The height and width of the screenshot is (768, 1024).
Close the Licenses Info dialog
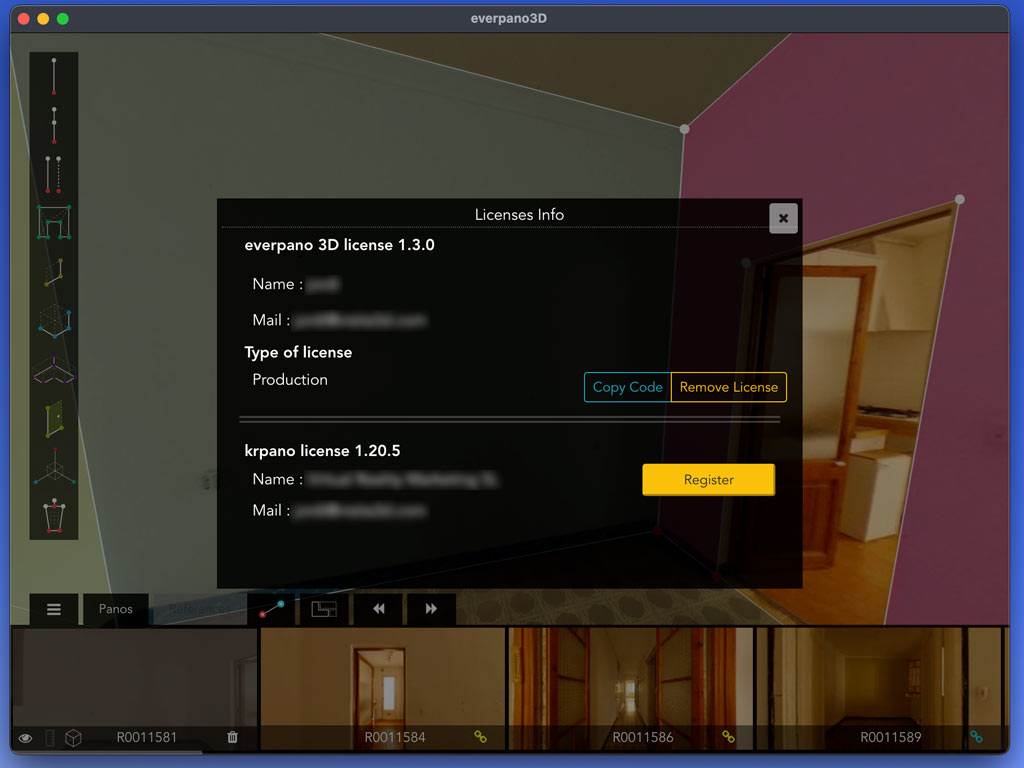pos(783,218)
